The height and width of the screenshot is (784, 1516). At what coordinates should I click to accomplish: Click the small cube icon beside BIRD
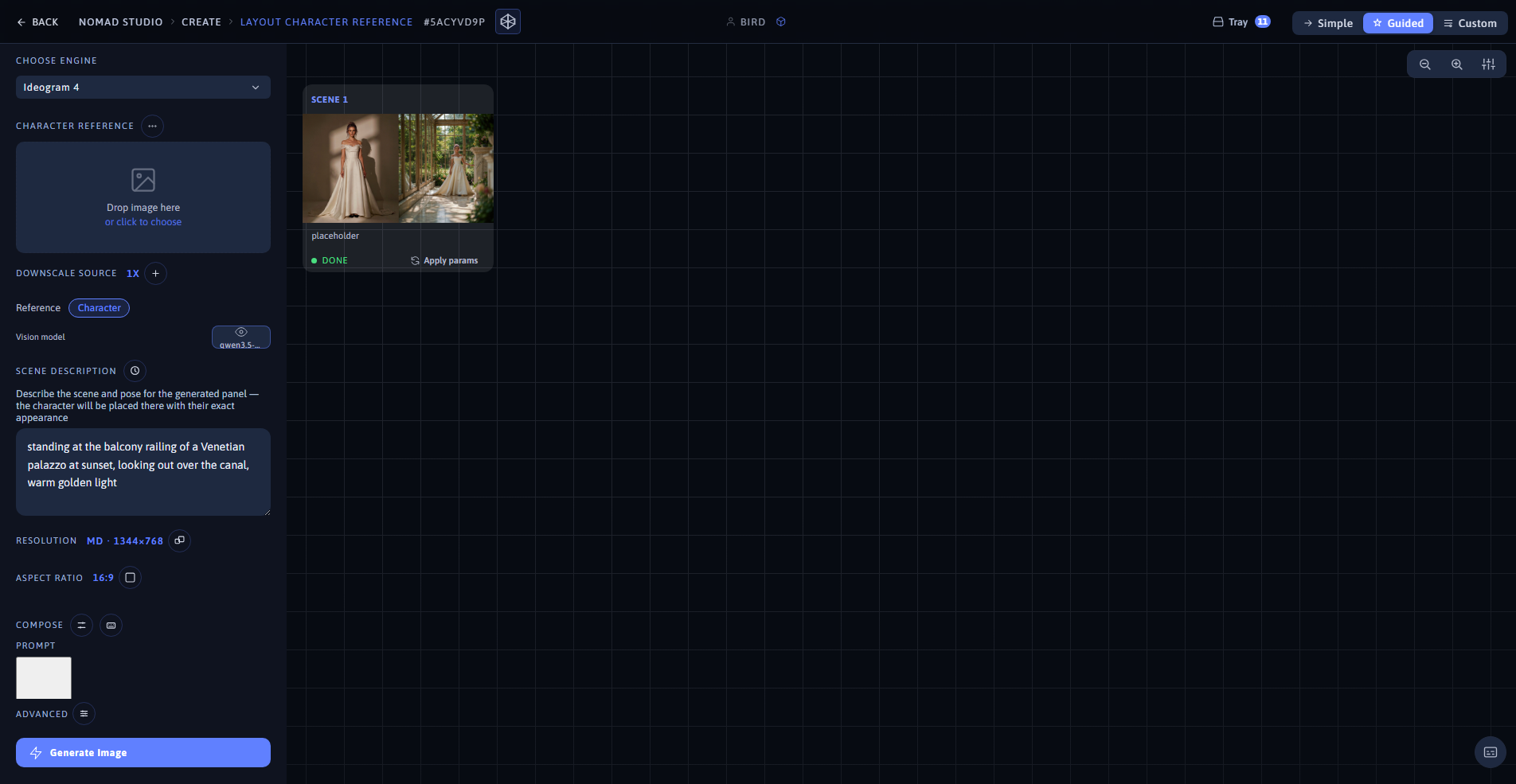pyautogui.click(x=781, y=22)
